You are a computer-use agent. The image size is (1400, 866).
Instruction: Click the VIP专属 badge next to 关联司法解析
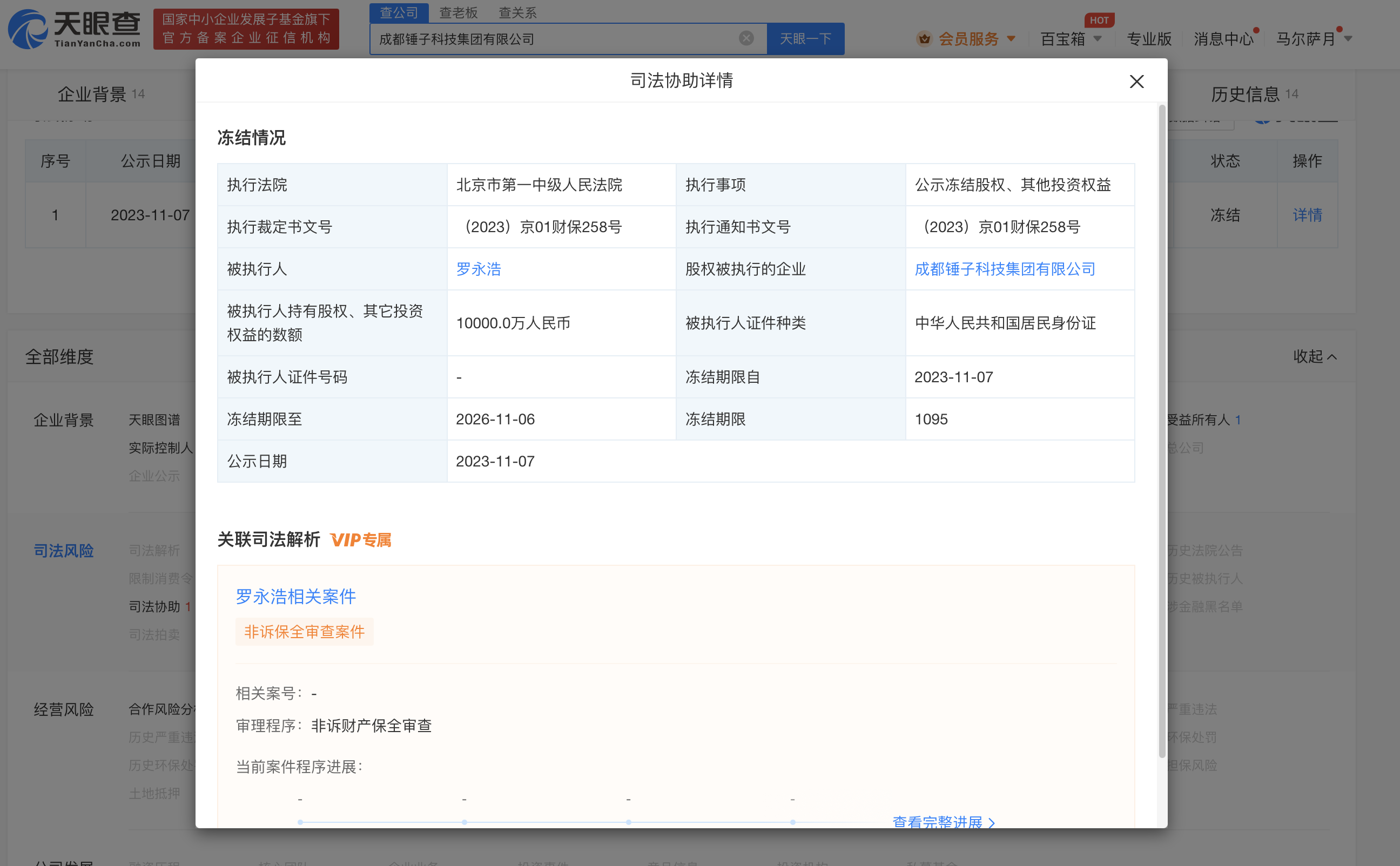(361, 540)
